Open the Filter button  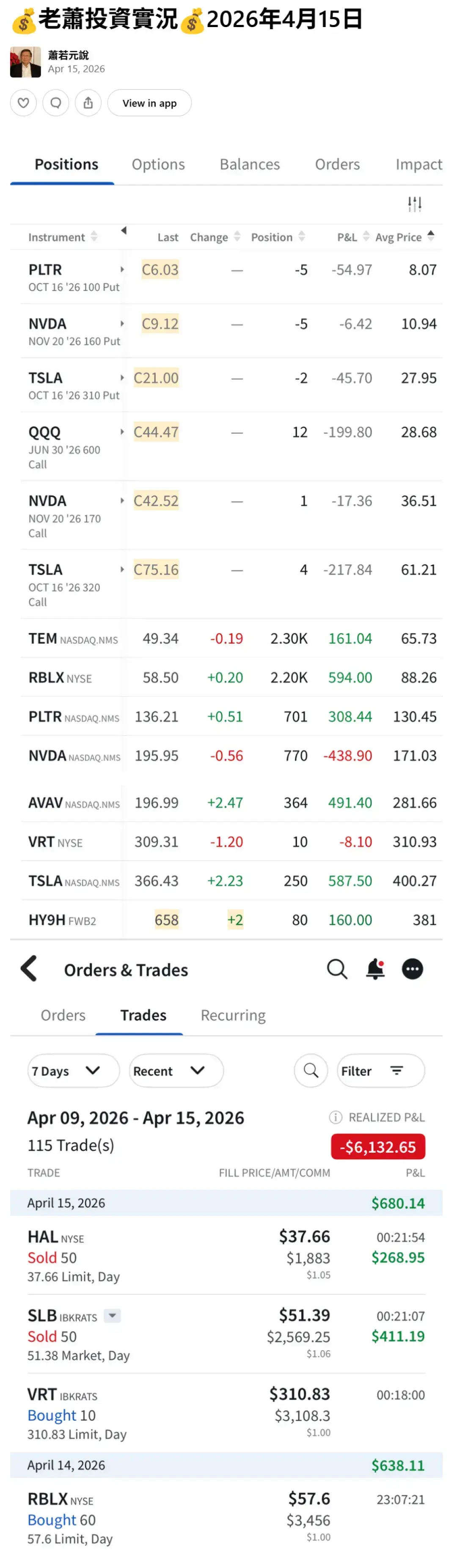[x=380, y=1071]
